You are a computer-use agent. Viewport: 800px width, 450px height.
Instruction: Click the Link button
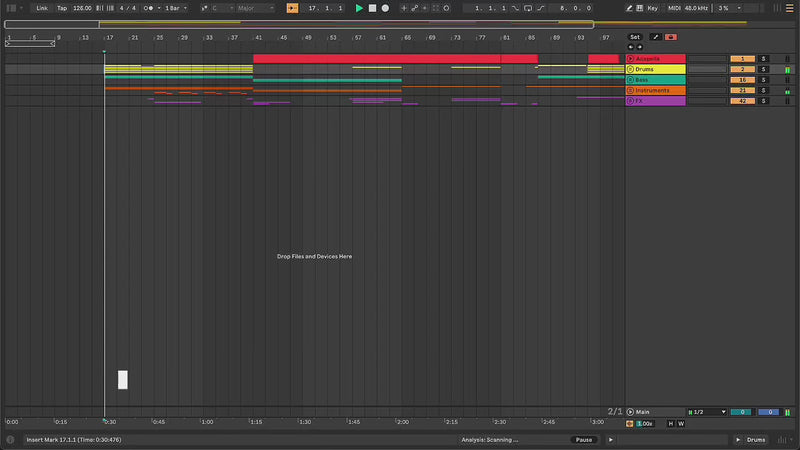point(41,8)
